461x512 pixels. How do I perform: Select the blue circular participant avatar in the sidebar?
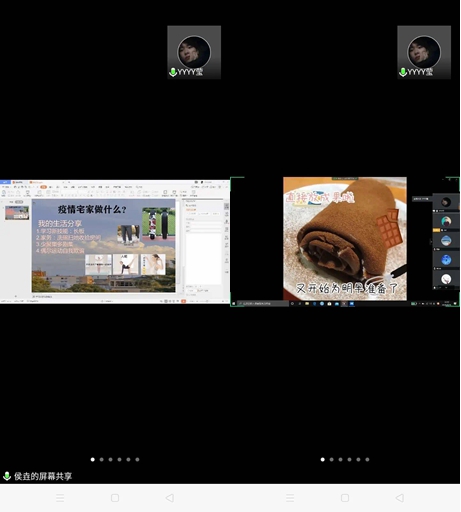[x=446, y=260]
